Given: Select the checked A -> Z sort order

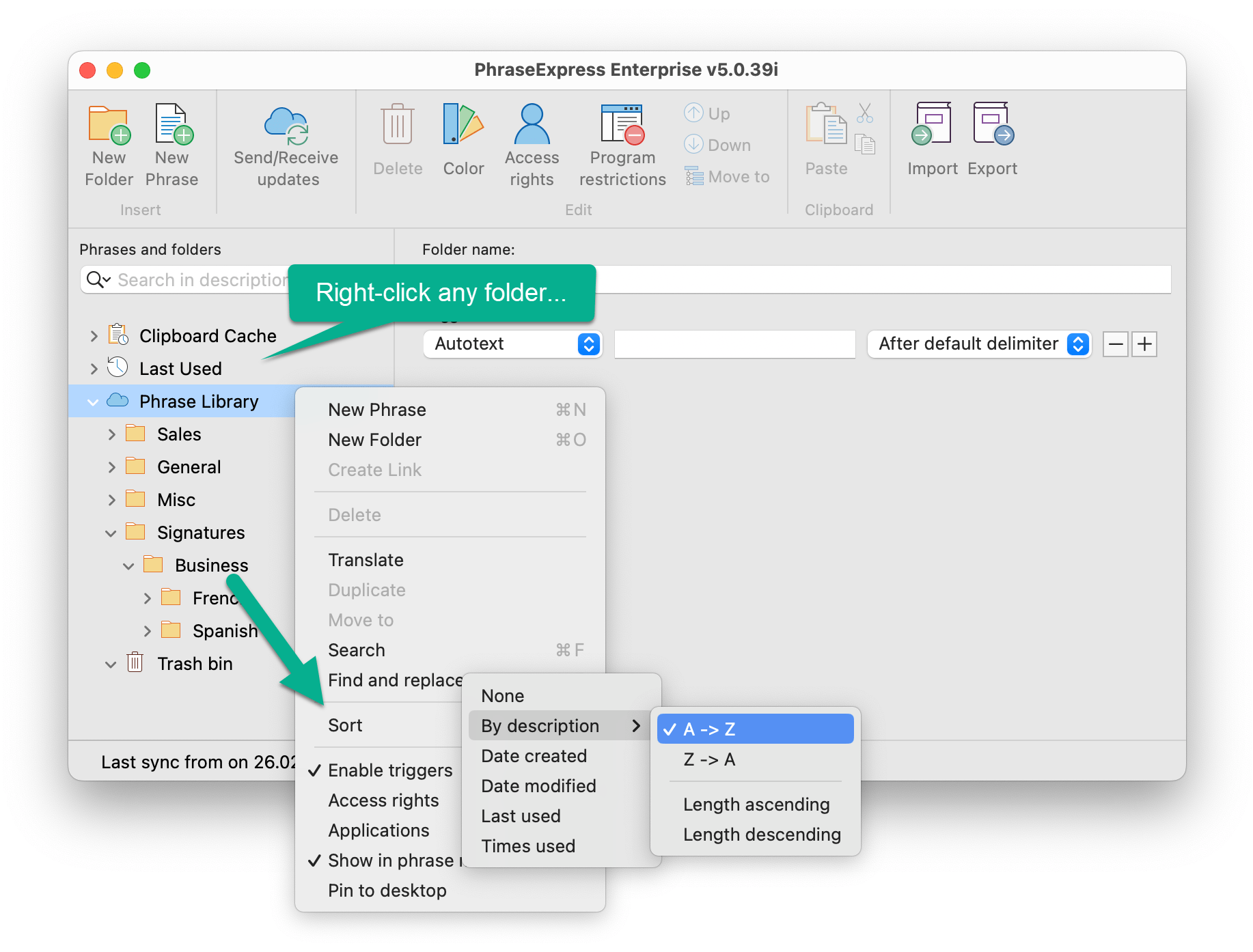Looking at the screenshot, I should point(756,729).
